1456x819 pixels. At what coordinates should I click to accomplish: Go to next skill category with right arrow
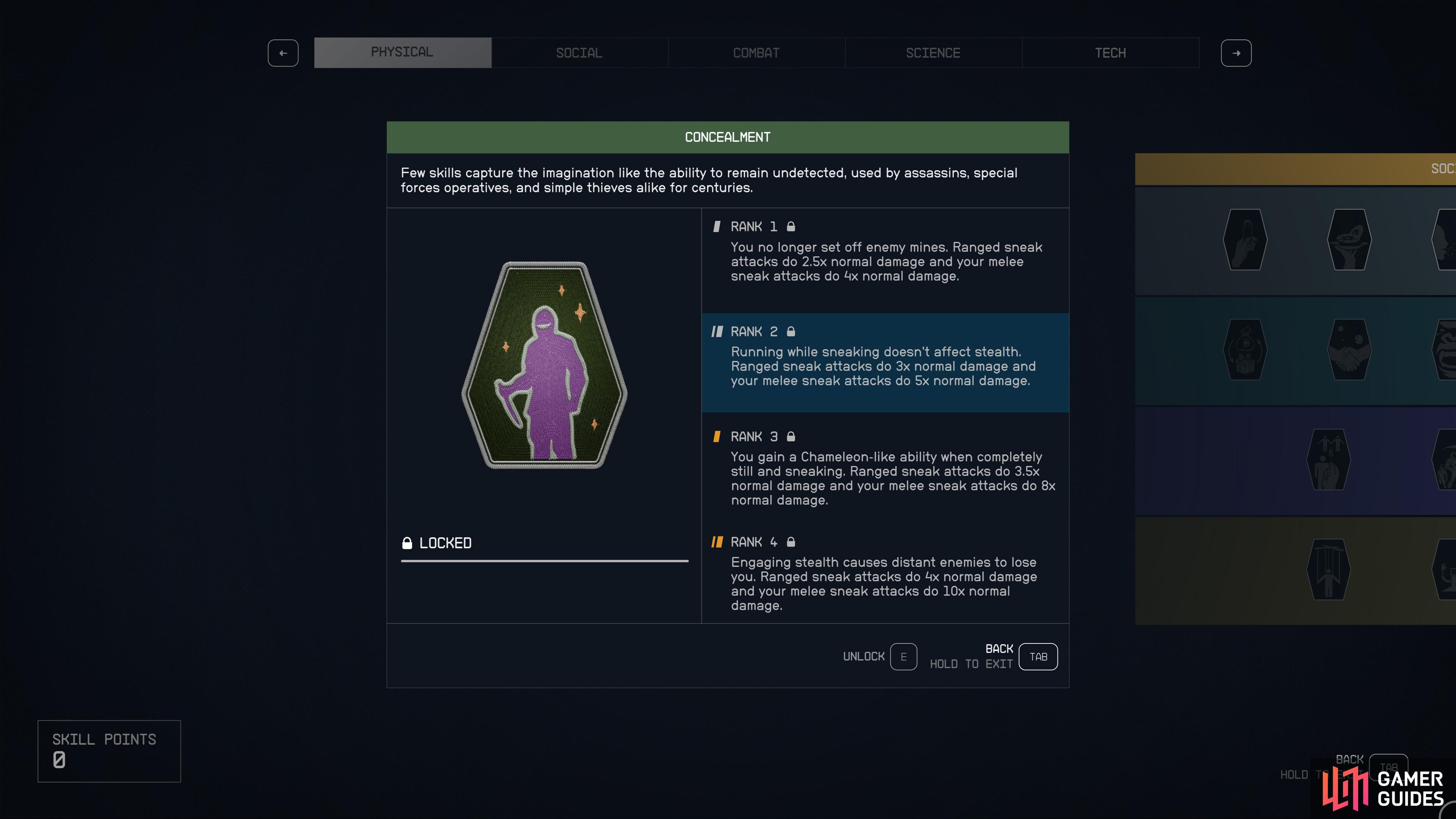pyautogui.click(x=1236, y=53)
